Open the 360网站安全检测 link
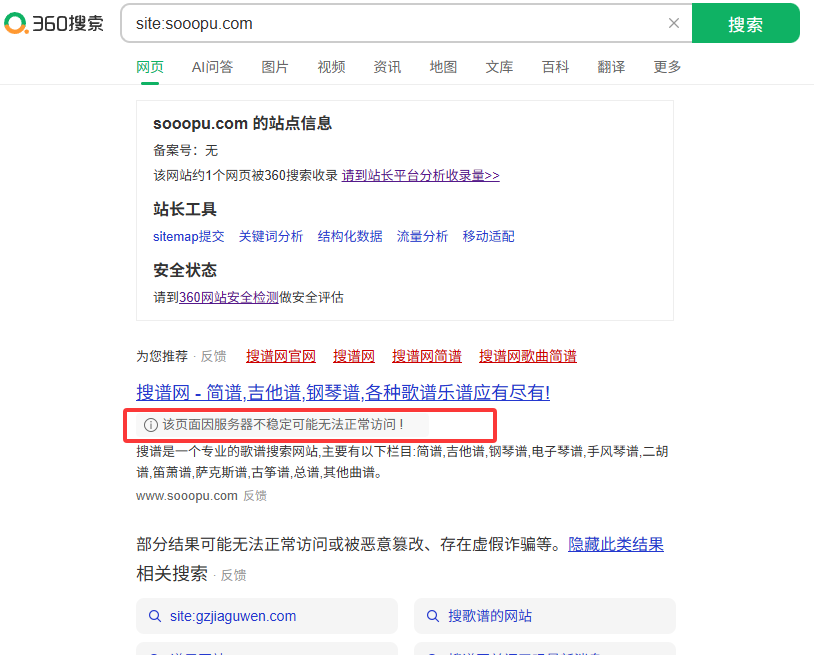The width and height of the screenshot is (814, 655). (x=228, y=297)
